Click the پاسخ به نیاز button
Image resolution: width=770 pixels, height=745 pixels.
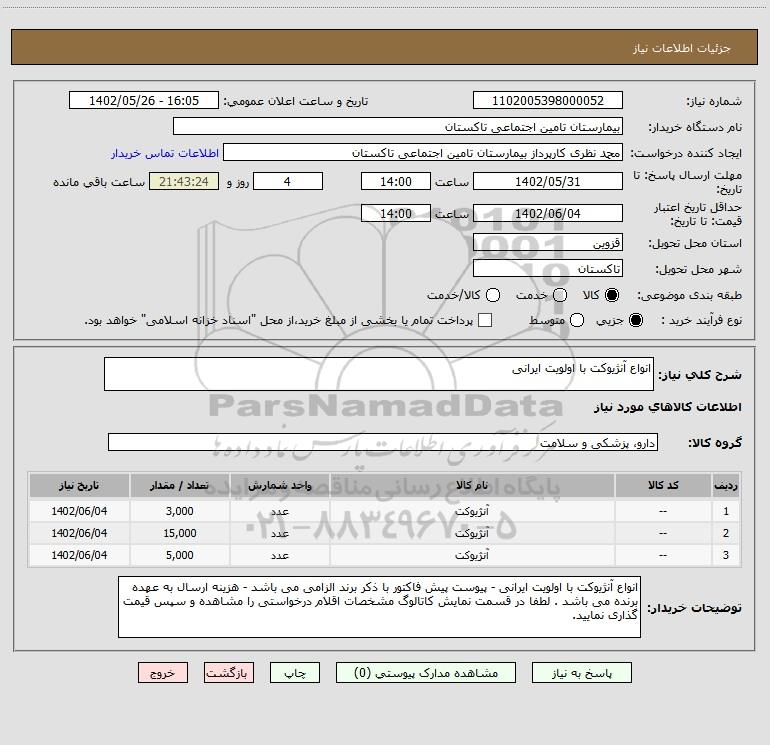[x=581, y=673]
